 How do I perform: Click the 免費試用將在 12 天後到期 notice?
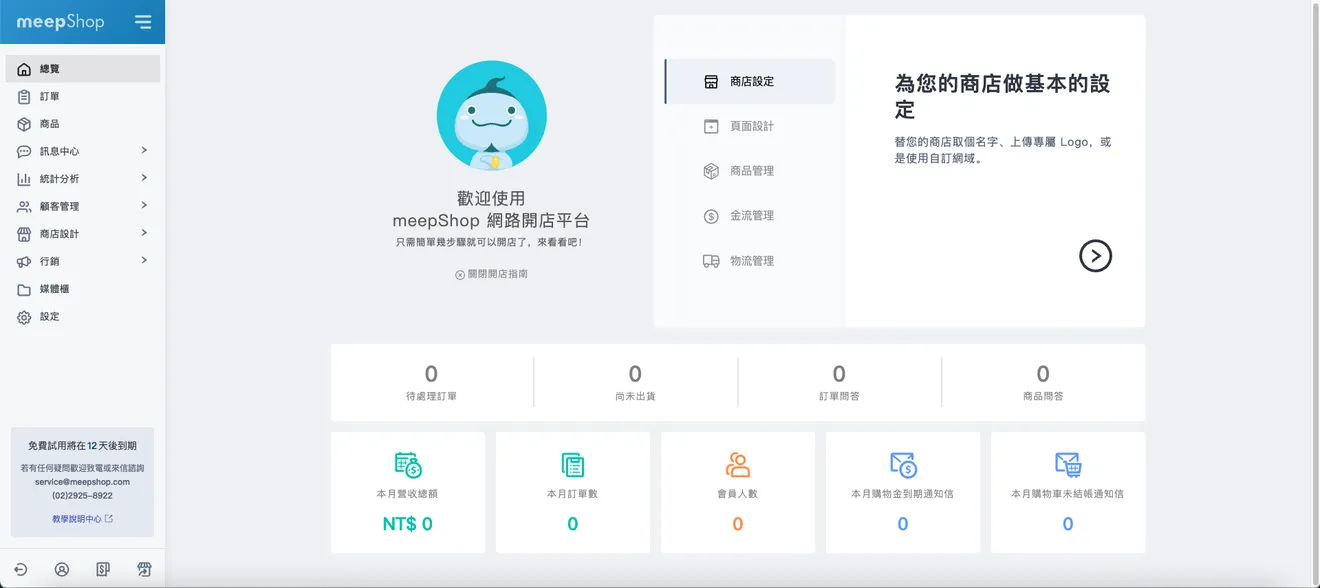tap(82, 446)
